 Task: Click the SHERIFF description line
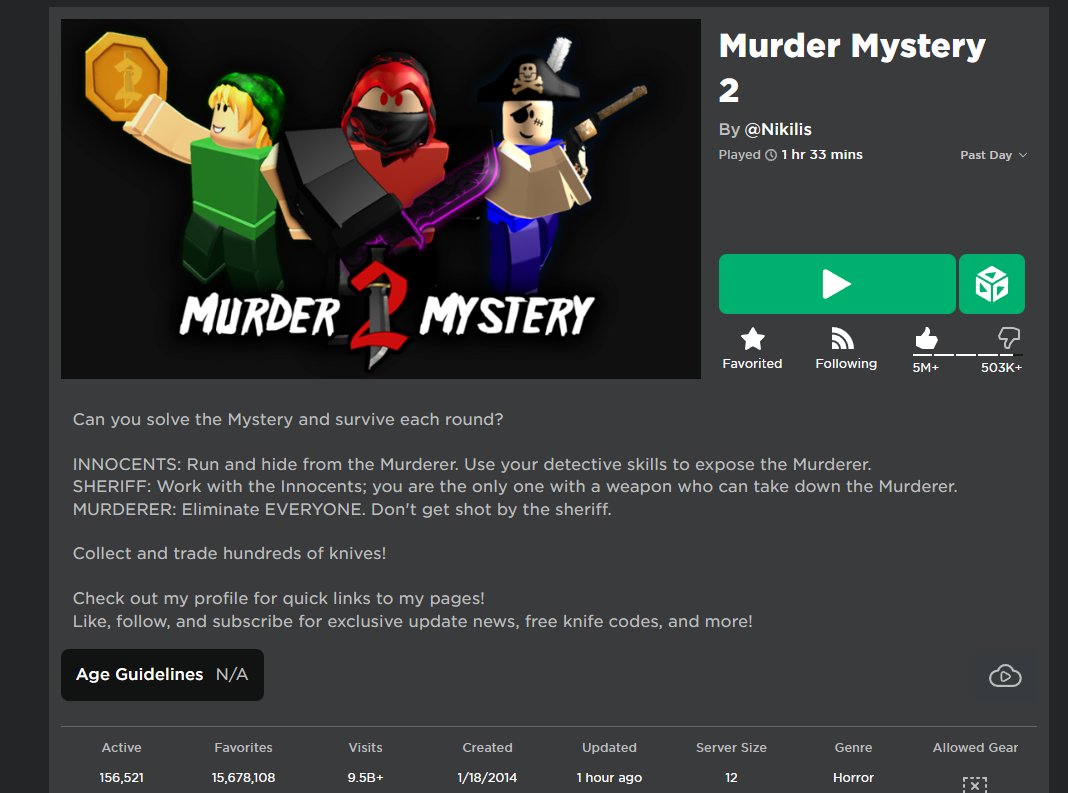(515, 486)
